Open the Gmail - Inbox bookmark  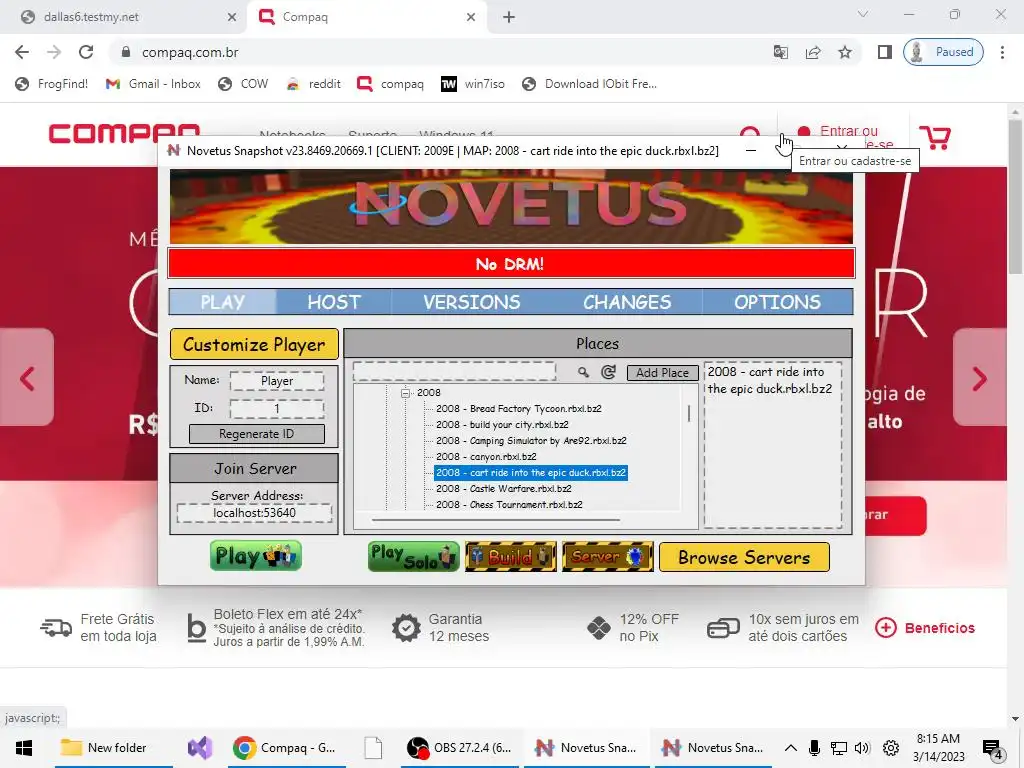[x=153, y=84]
